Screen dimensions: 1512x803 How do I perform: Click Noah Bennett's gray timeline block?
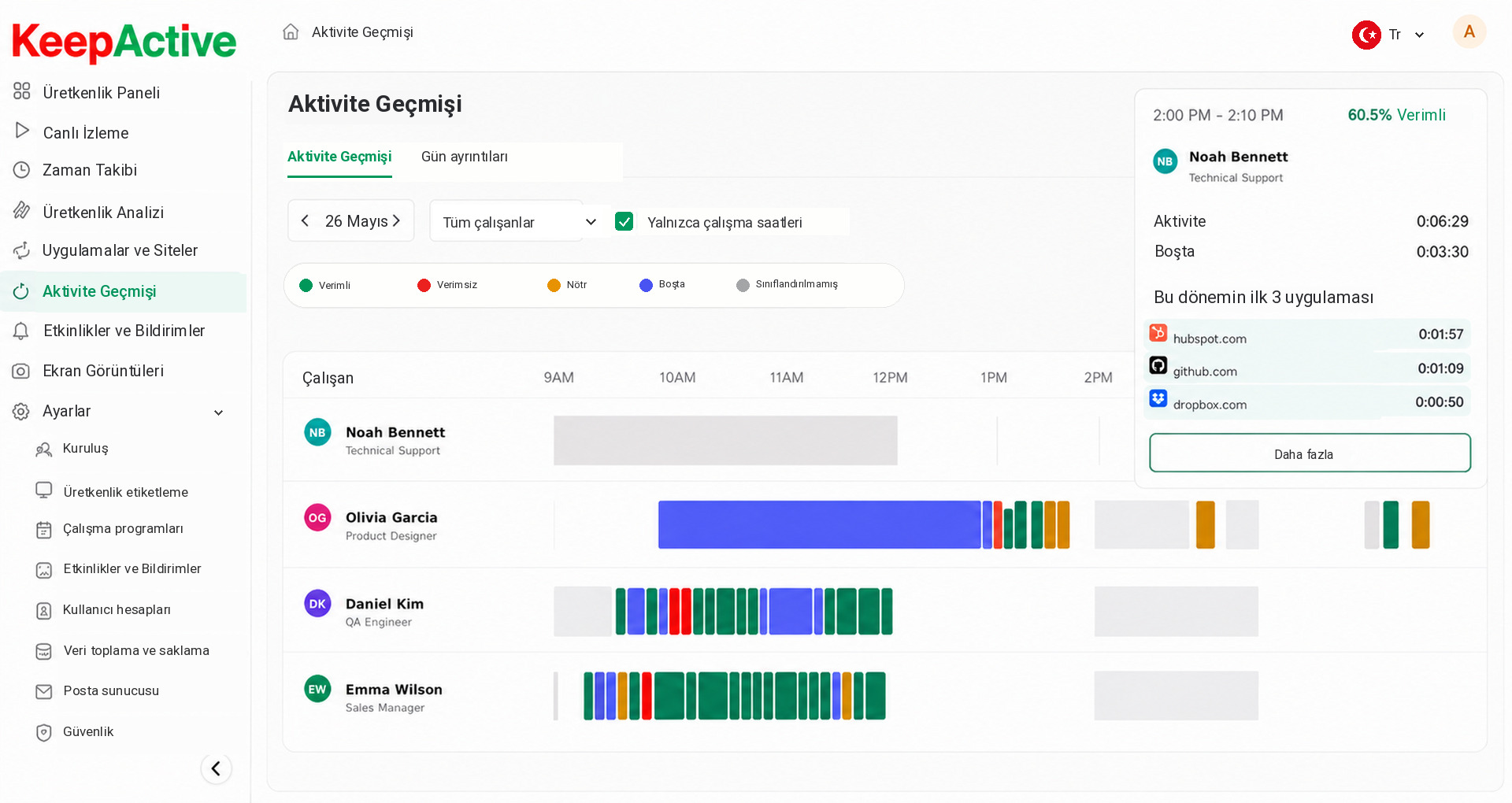pyautogui.click(x=725, y=440)
